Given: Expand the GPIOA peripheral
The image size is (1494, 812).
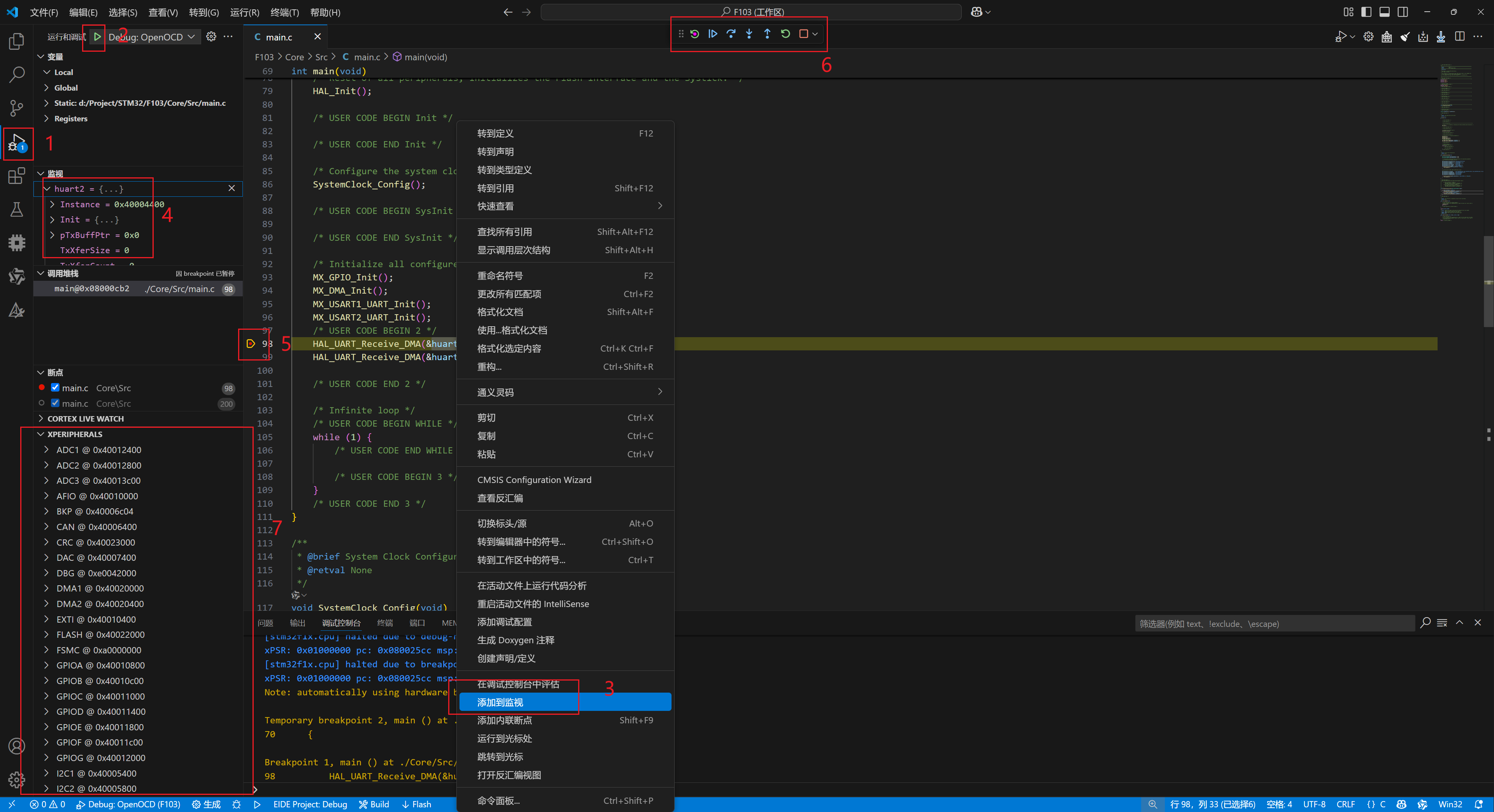Looking at the screenshot, I should [46, 665].
